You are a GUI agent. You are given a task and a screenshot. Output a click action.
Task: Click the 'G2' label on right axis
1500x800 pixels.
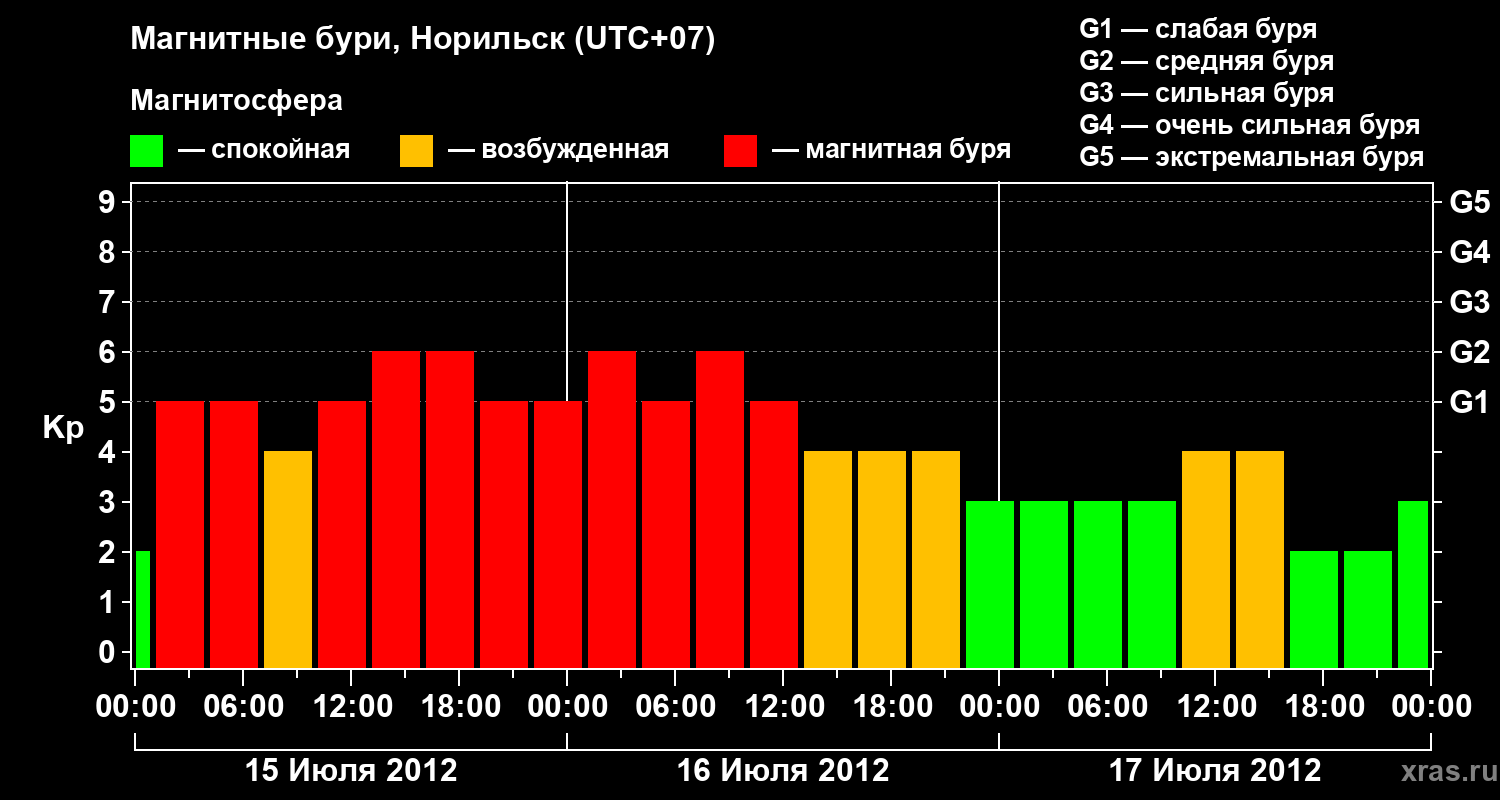1469,352
